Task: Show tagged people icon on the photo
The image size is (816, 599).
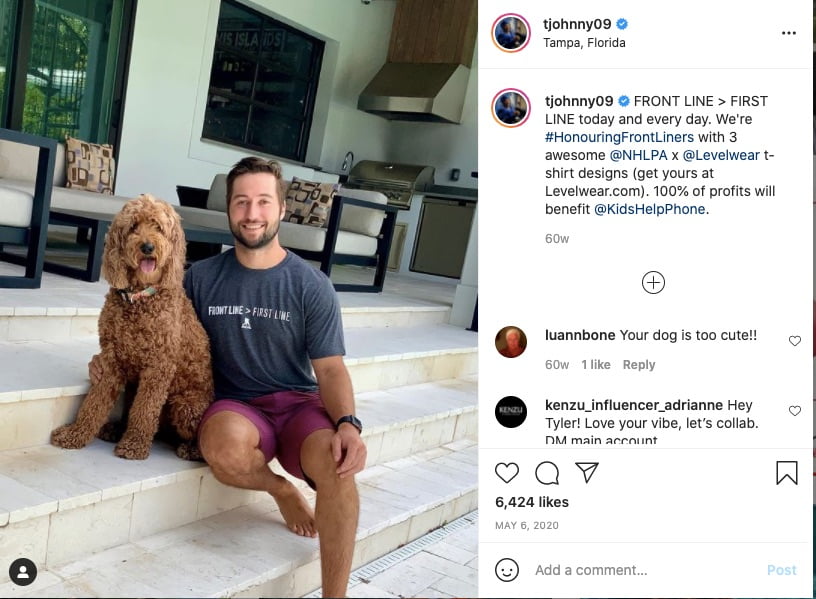Action: coord(23,572)
